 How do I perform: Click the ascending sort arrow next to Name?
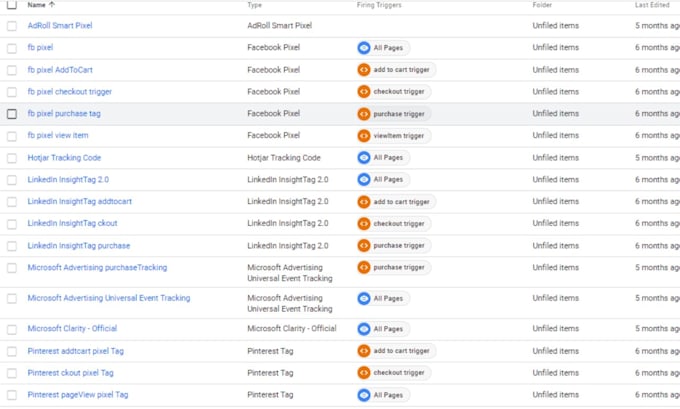coord(52,5)
